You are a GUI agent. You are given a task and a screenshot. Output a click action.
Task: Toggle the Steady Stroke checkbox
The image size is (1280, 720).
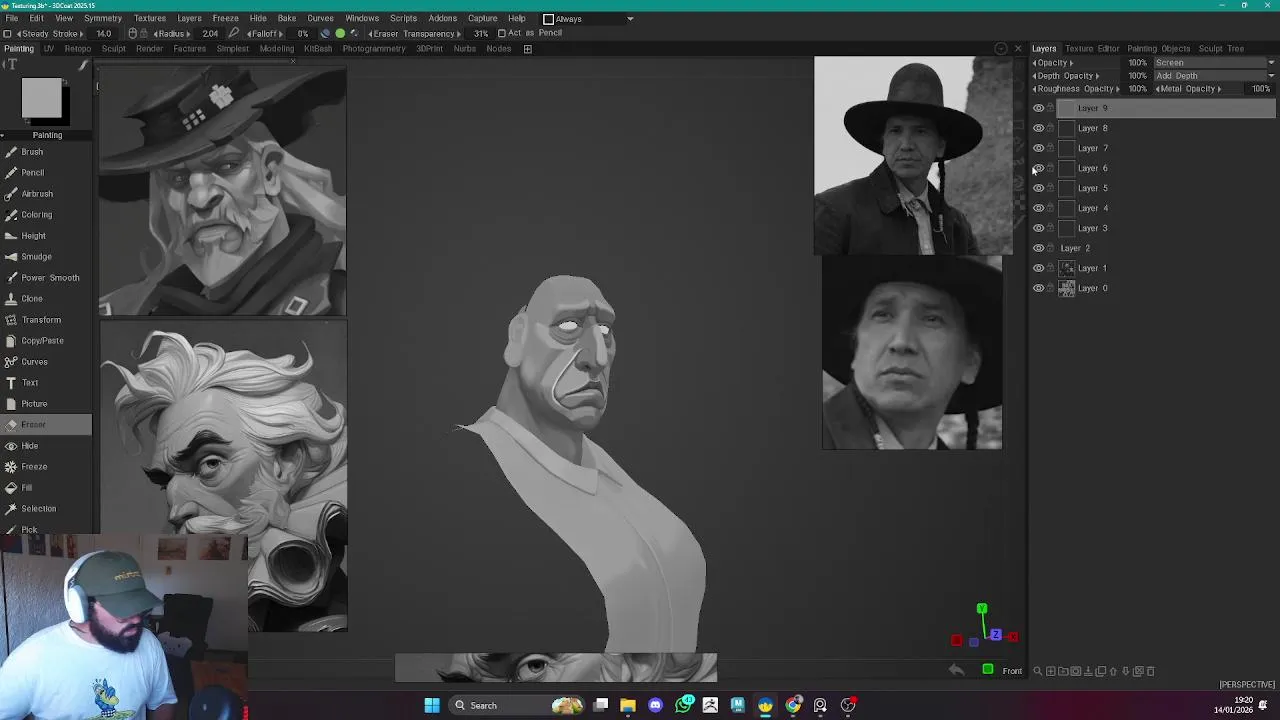coord(7,33)
